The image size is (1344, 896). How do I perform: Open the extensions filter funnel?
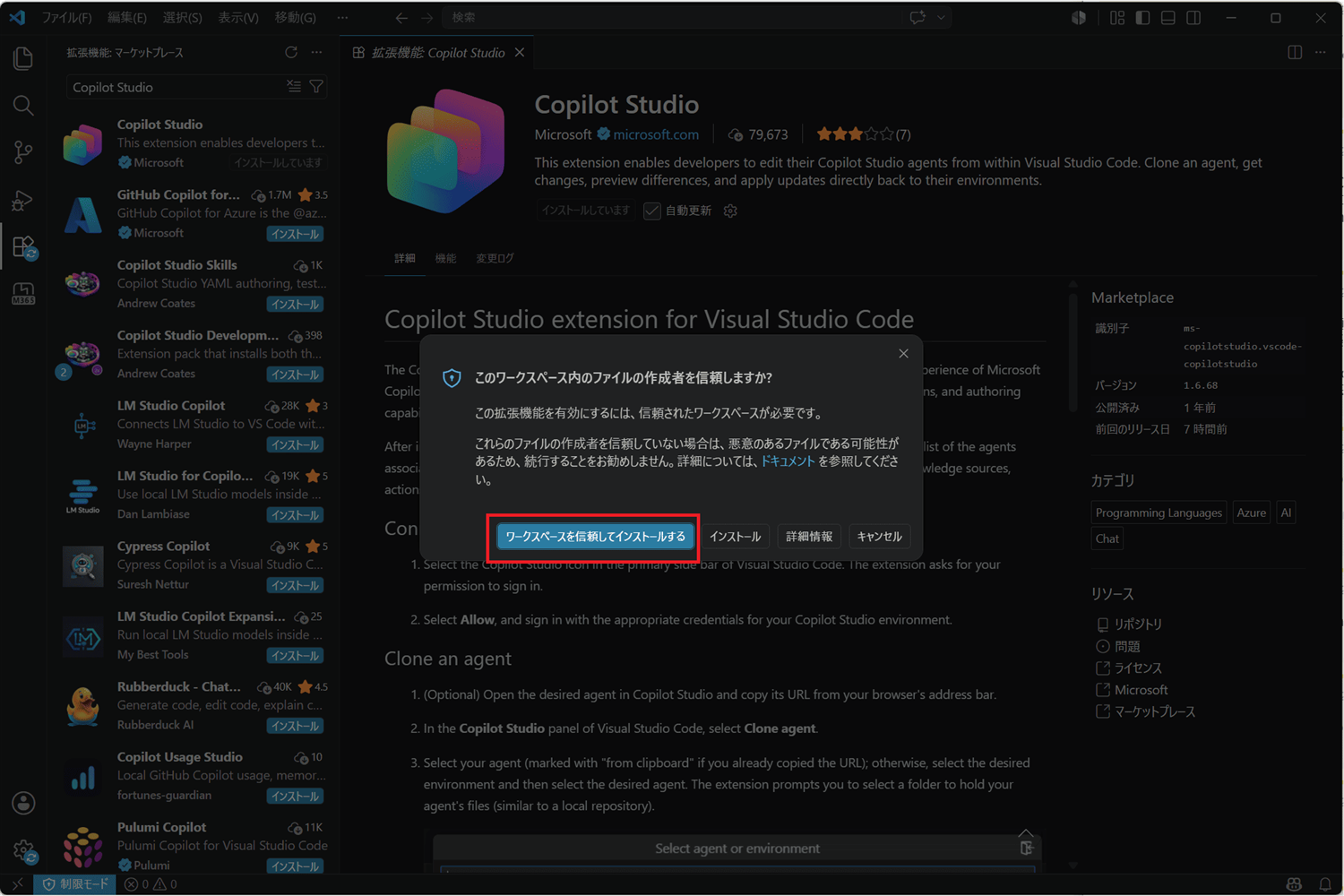pos(316,87)
